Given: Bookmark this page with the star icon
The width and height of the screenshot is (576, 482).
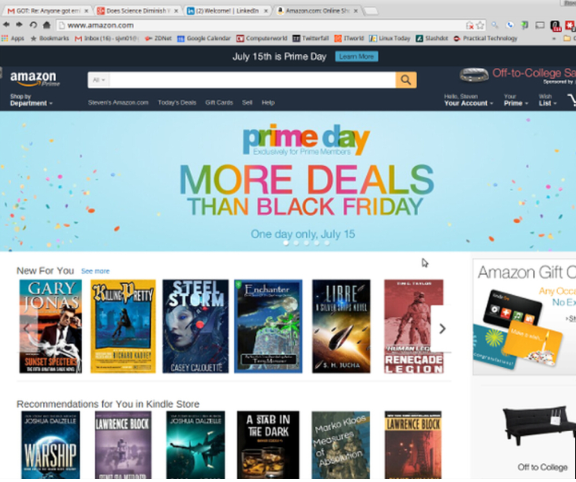Looking at the screenshot, I should (480, 25).
